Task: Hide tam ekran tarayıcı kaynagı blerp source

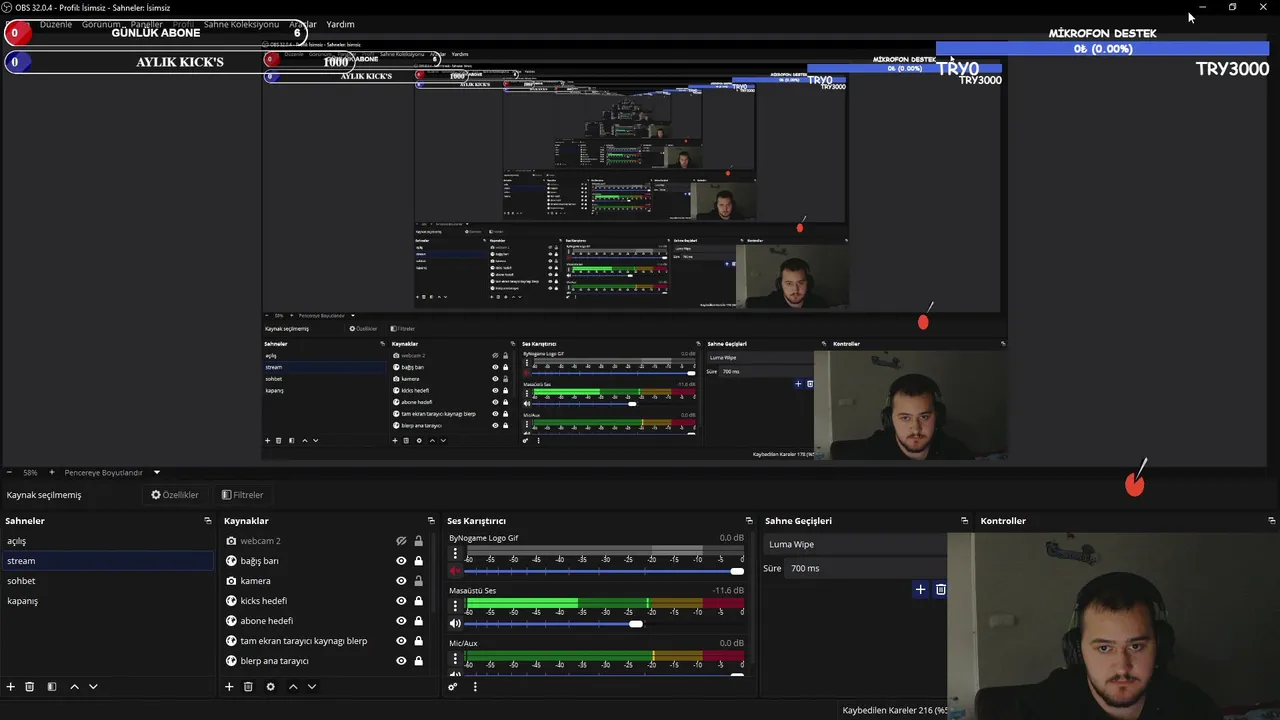Action: coord(401,641)
